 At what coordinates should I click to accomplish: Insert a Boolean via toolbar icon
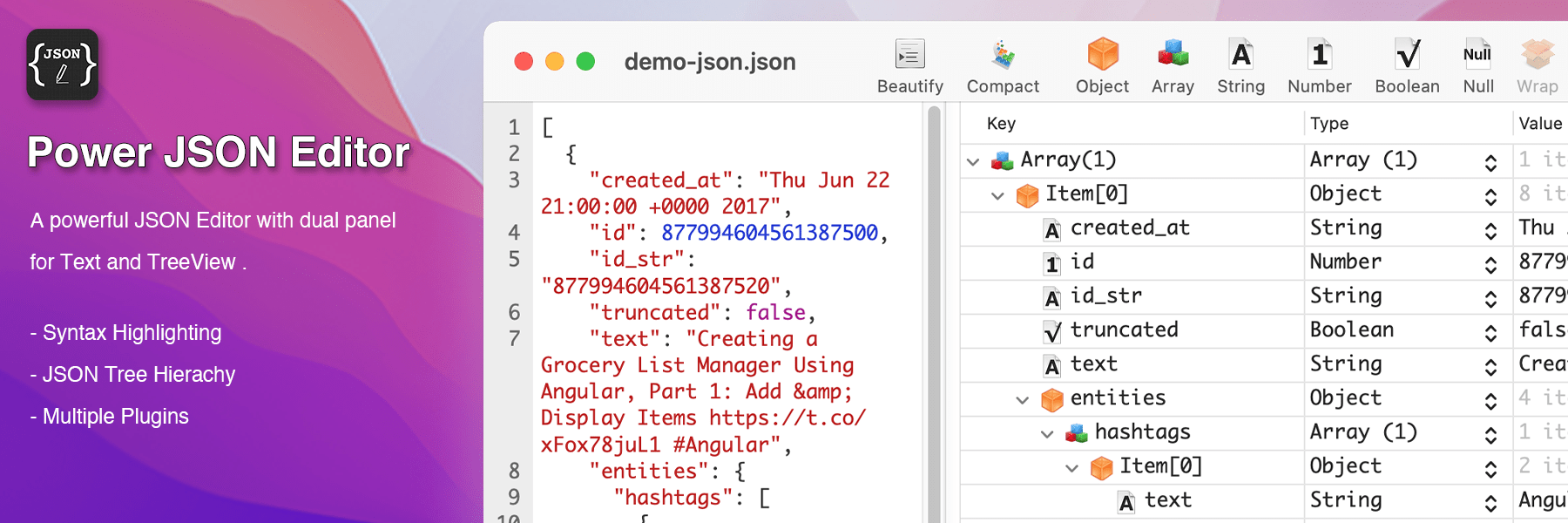[1407, 54]
